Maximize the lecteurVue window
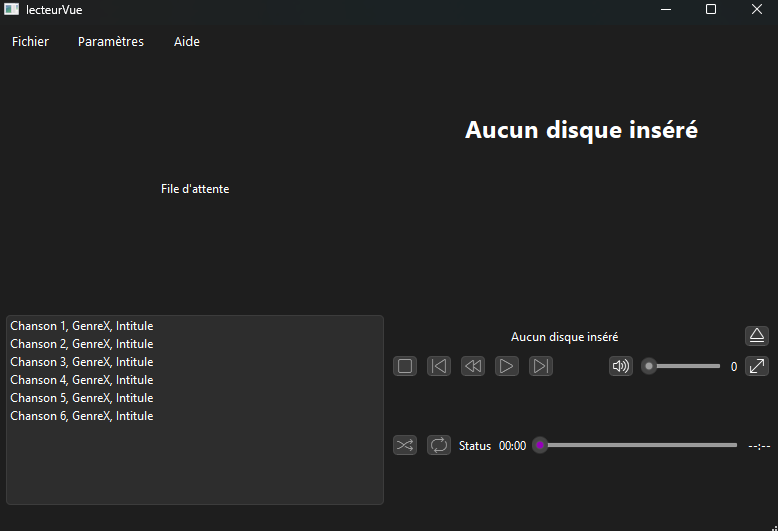This screenshot has width=778, height=531. point(711,9)
